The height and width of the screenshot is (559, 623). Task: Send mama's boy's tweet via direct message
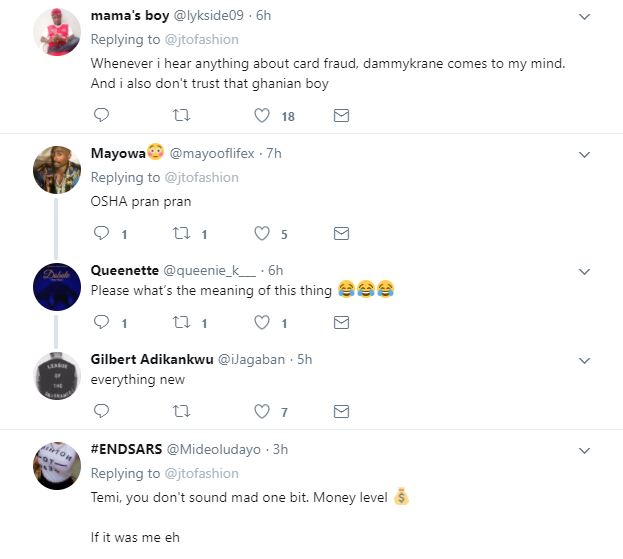[x=341, y=116]
